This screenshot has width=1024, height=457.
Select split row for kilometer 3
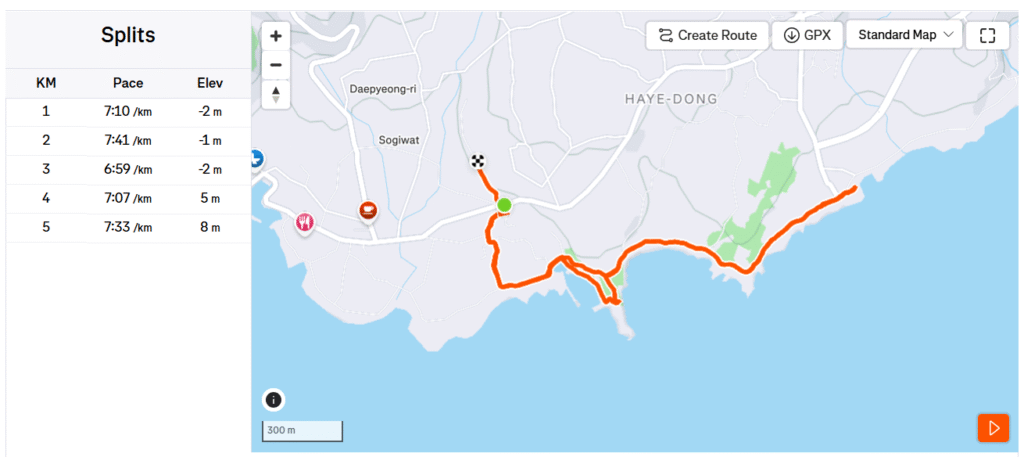pyautogui.click(x=128, y=170)
